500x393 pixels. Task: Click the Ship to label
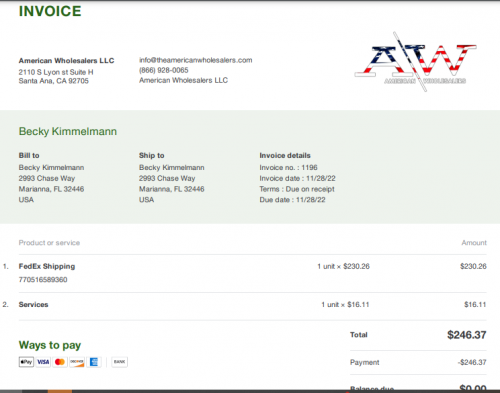pos(152,155)
